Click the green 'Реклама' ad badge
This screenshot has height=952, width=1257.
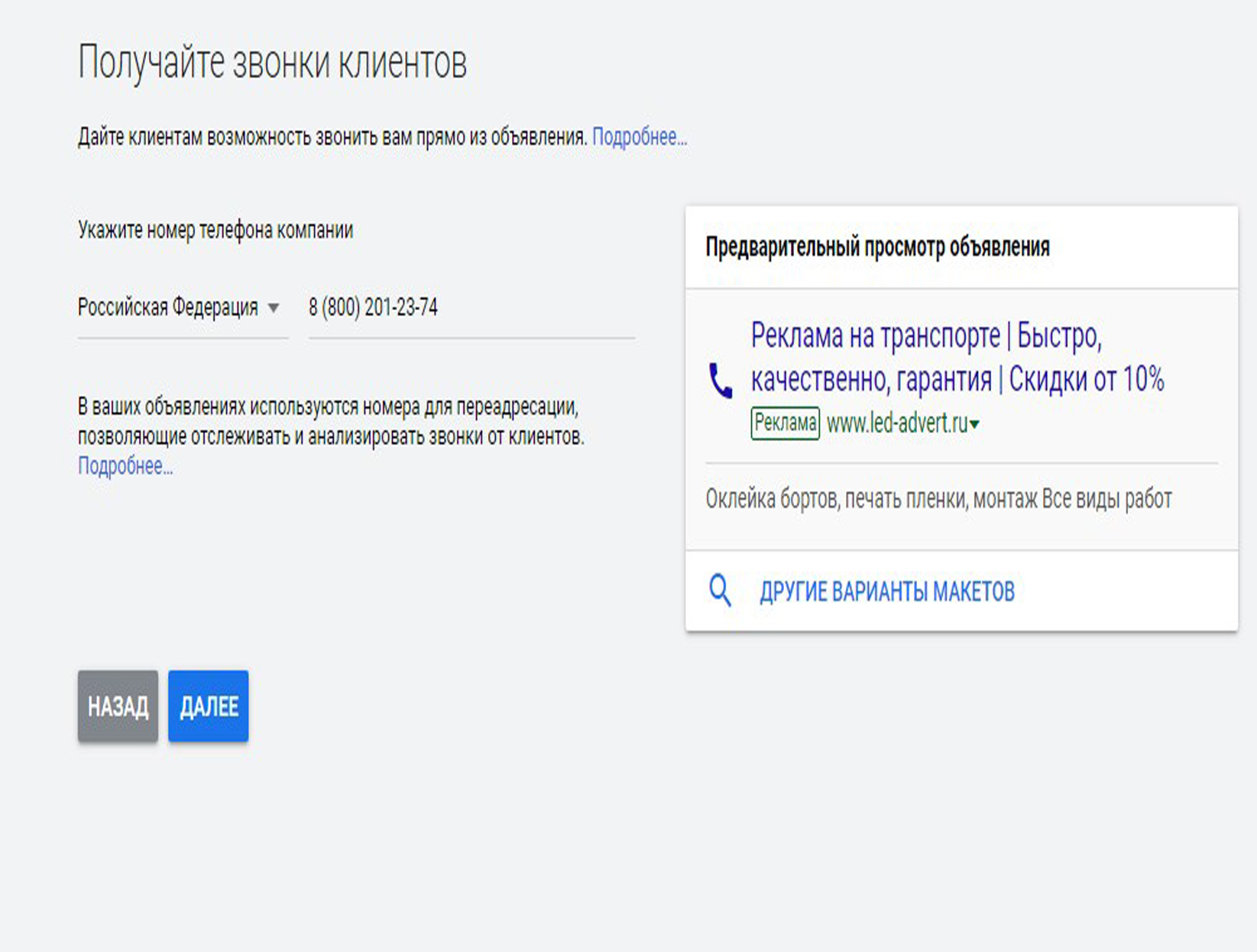click(x=785, y=423)
